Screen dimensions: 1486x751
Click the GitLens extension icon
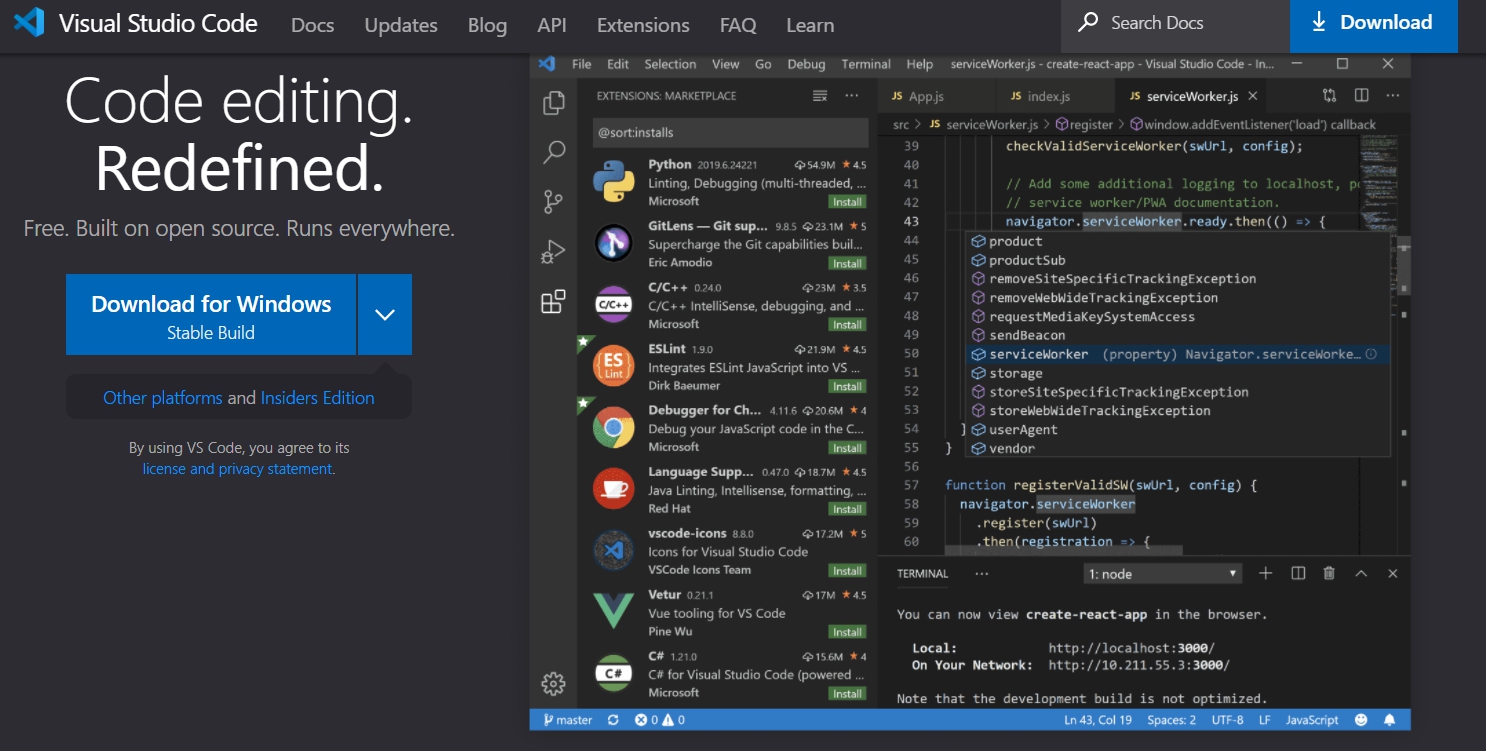[614, 243]
